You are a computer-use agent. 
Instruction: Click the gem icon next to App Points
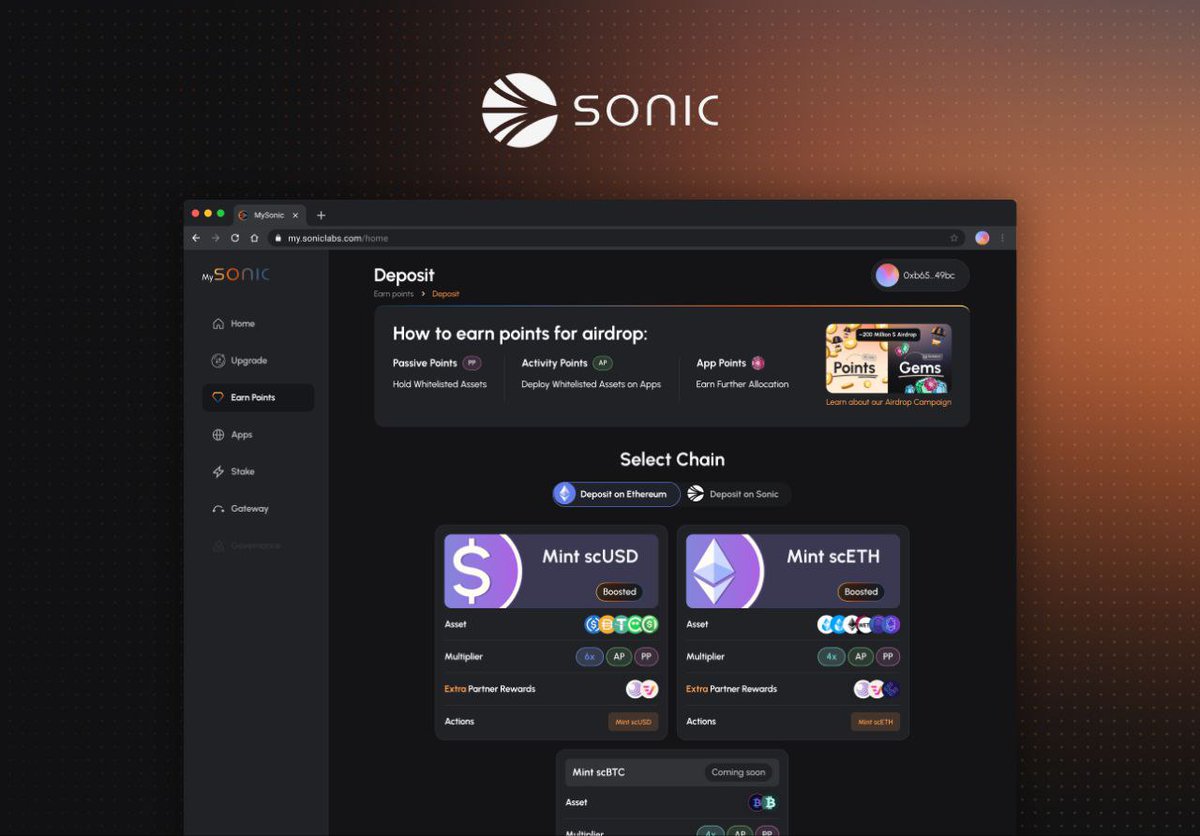point(758,363)
